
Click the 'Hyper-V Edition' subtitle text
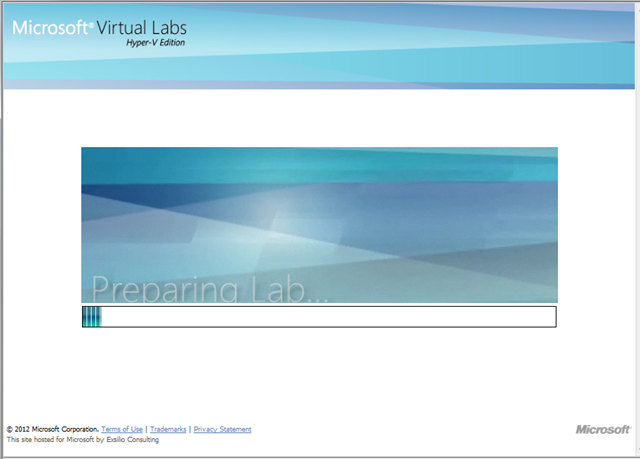tap(156, 43)
